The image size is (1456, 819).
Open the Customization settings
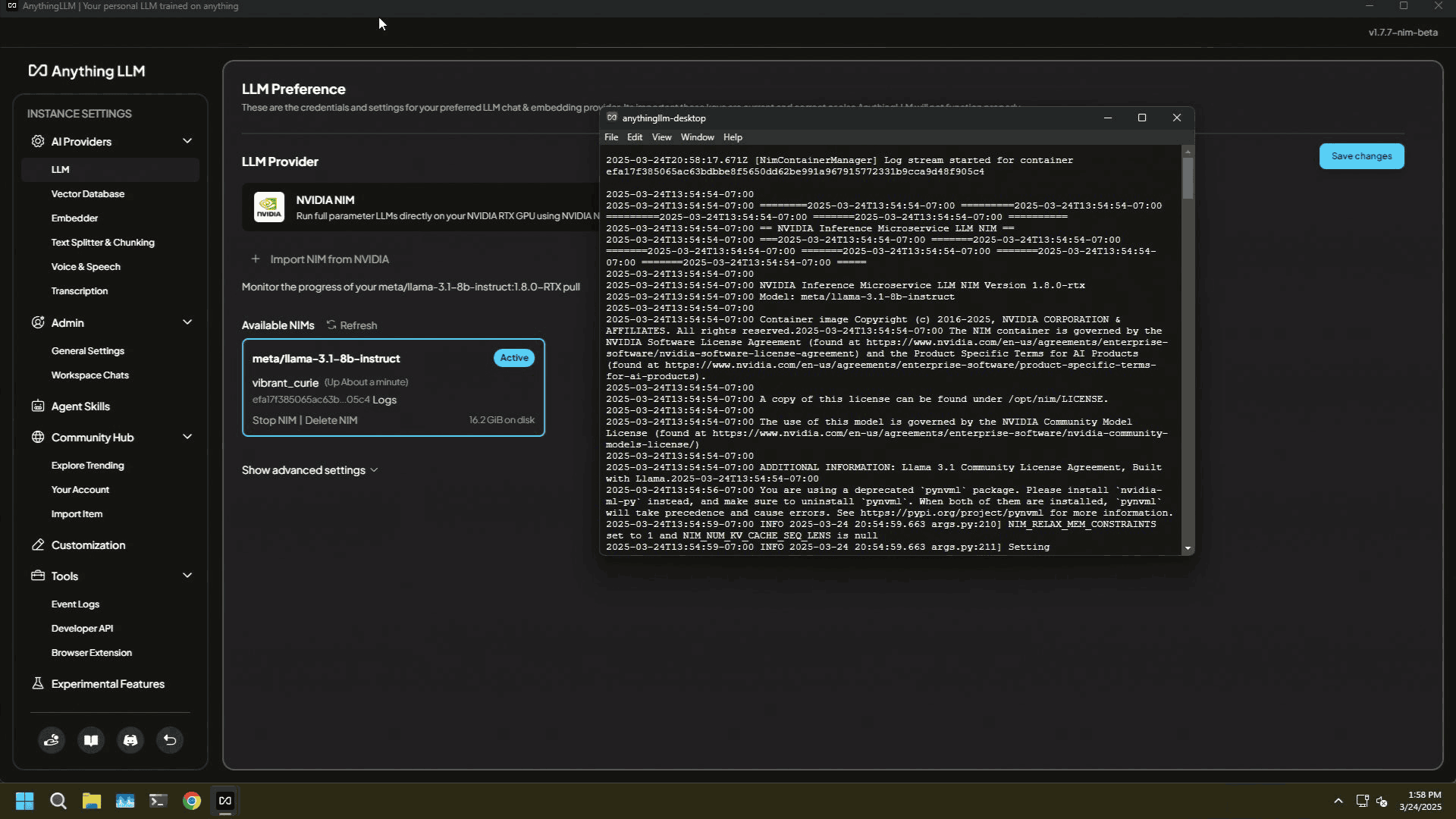(x=88, y=545)
